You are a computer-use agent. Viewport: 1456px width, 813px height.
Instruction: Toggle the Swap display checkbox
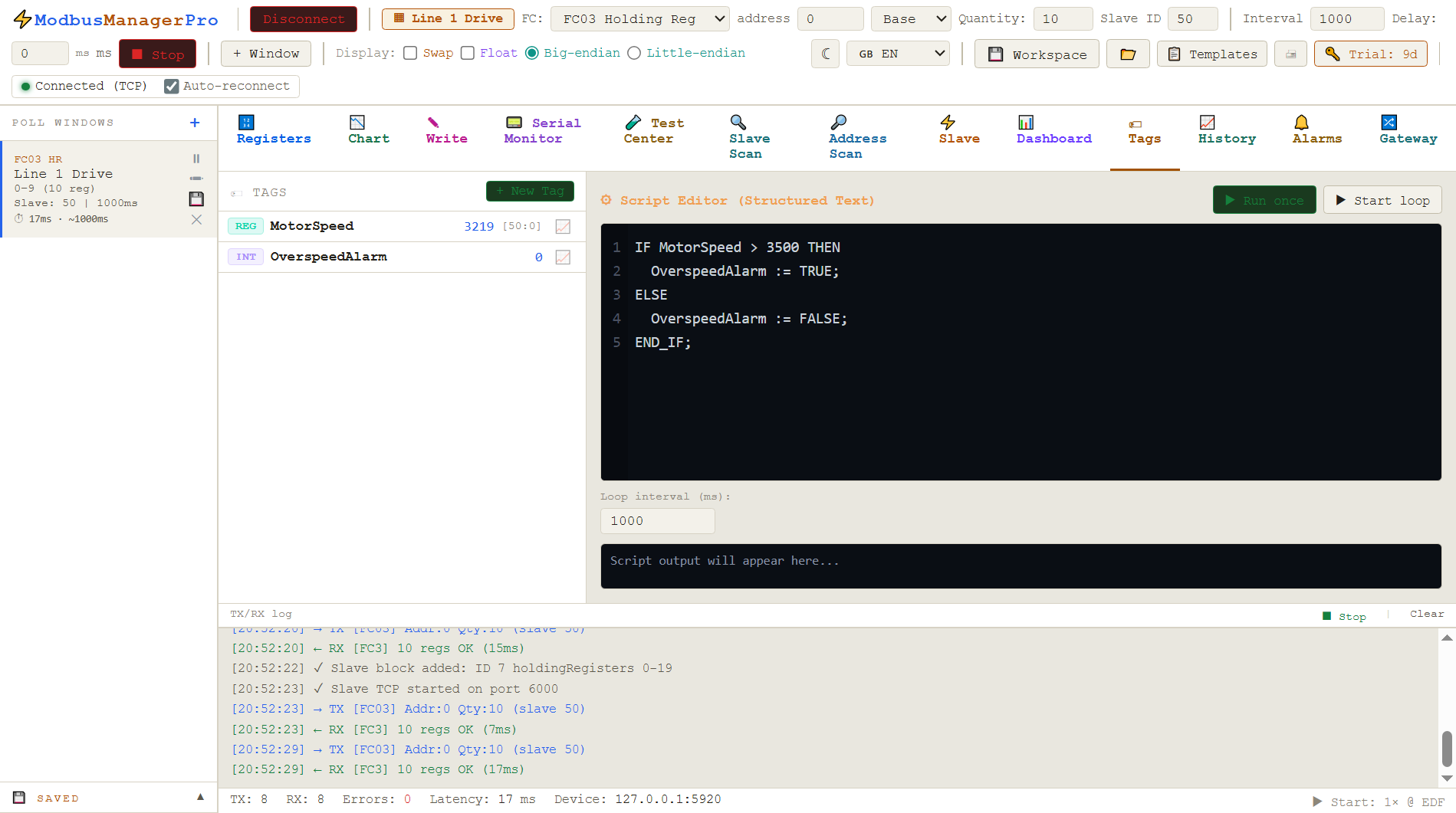click(410, 53)
